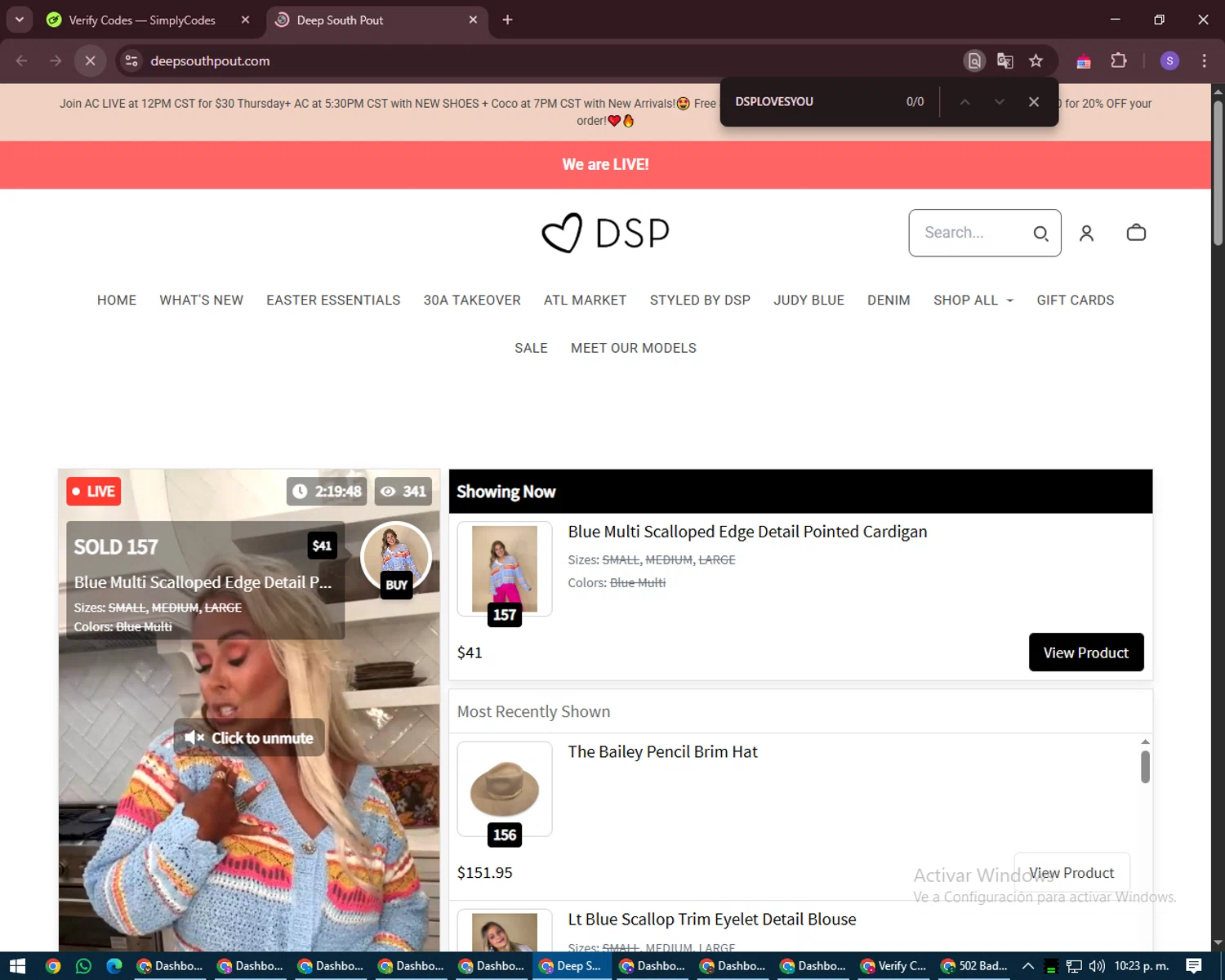Image resolution: width=1225 pixels, height=980 pixels.
Task: Click the search magnifier icon
Action: (1040, 234)
